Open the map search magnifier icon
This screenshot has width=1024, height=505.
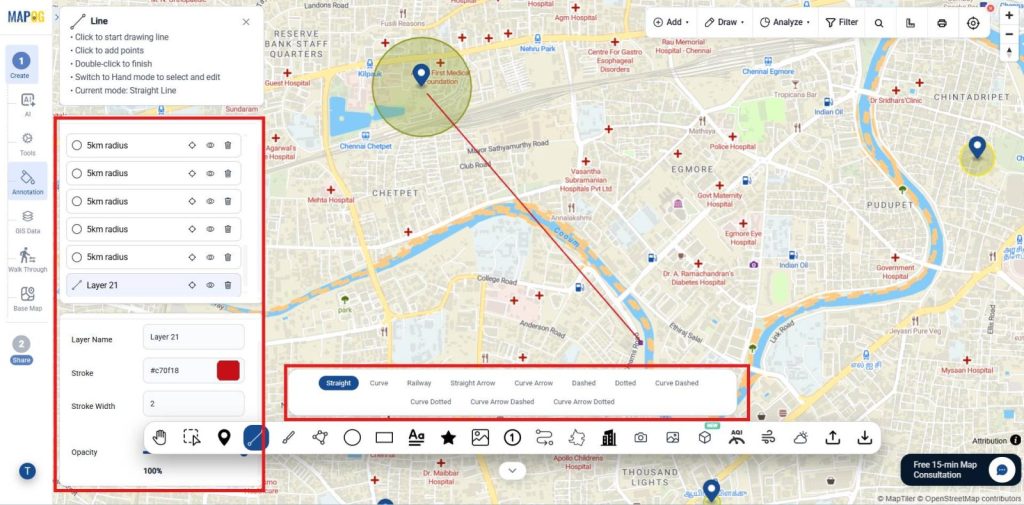pos(879,23)
